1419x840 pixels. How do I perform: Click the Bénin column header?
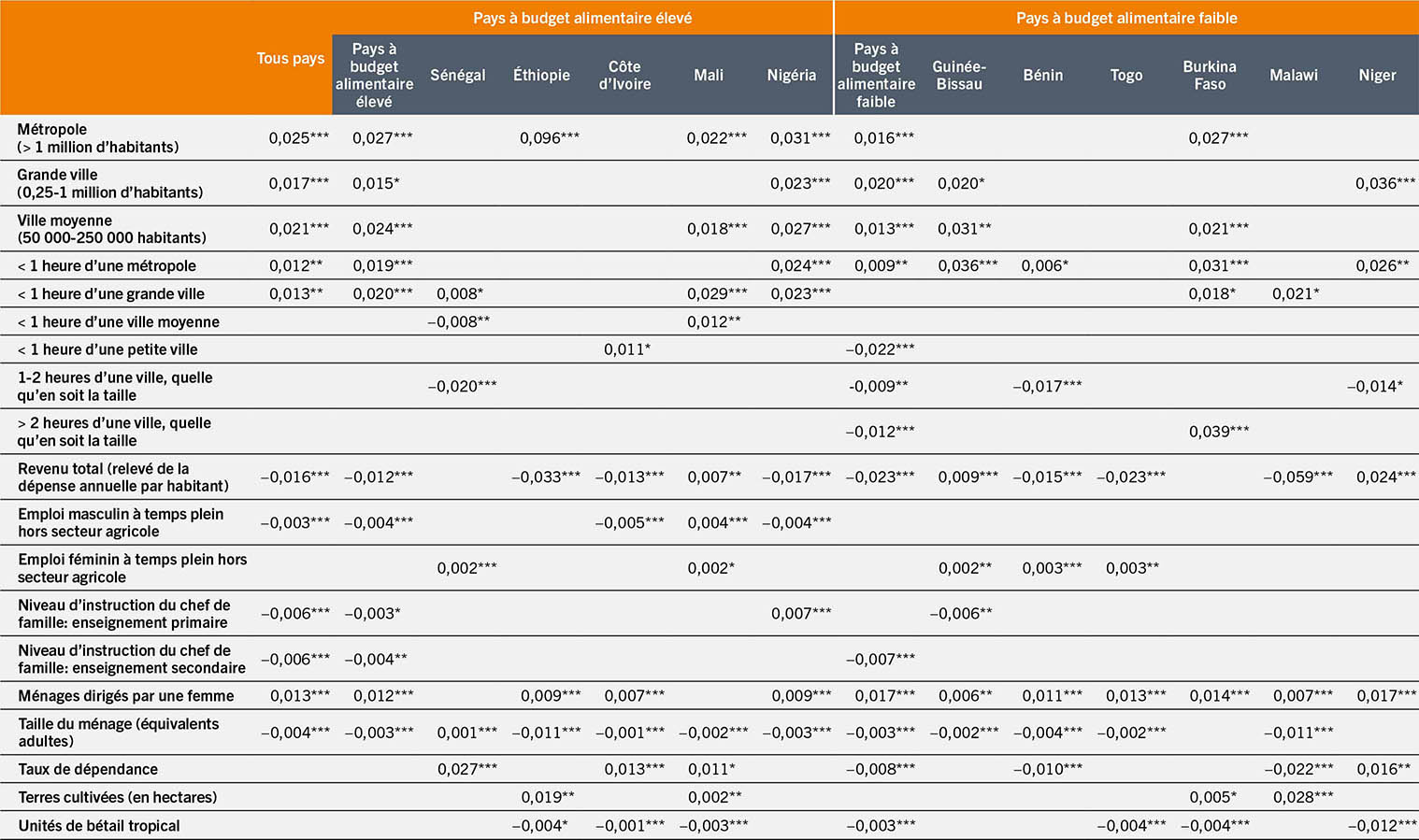click(1042, 75)
